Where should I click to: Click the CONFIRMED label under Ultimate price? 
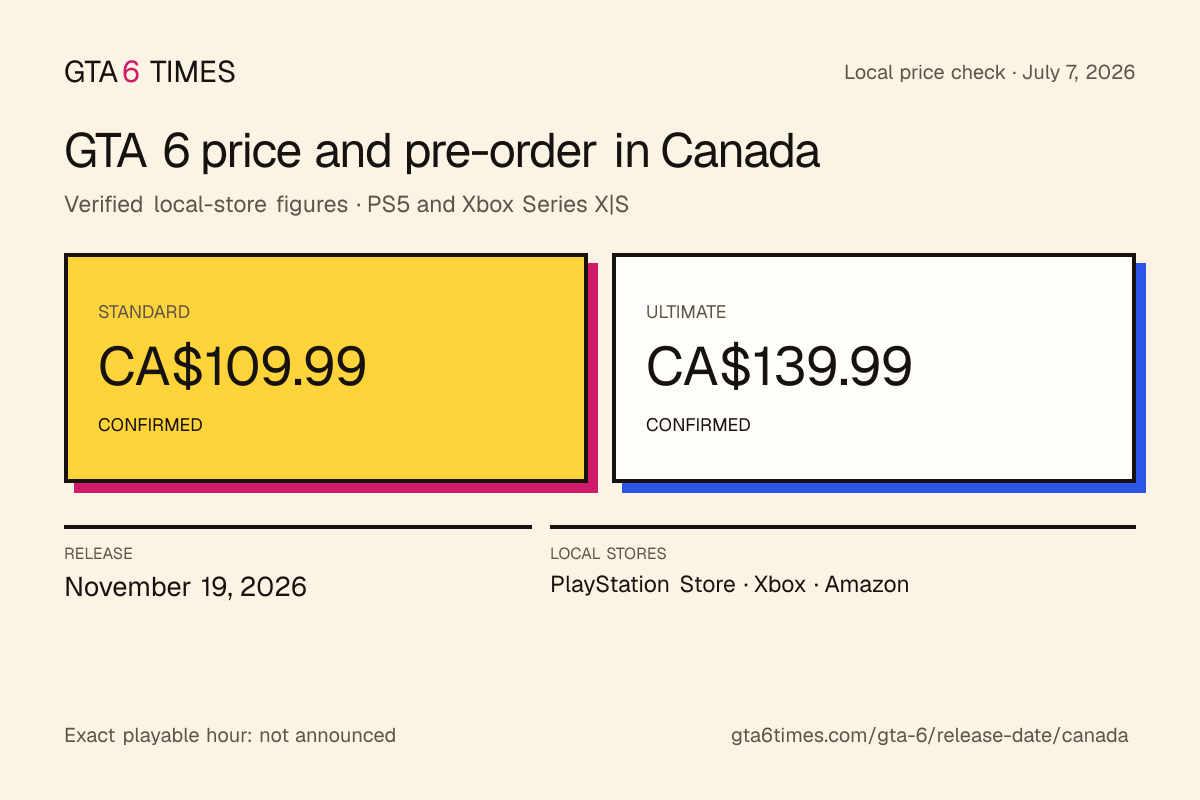[698, 425]
